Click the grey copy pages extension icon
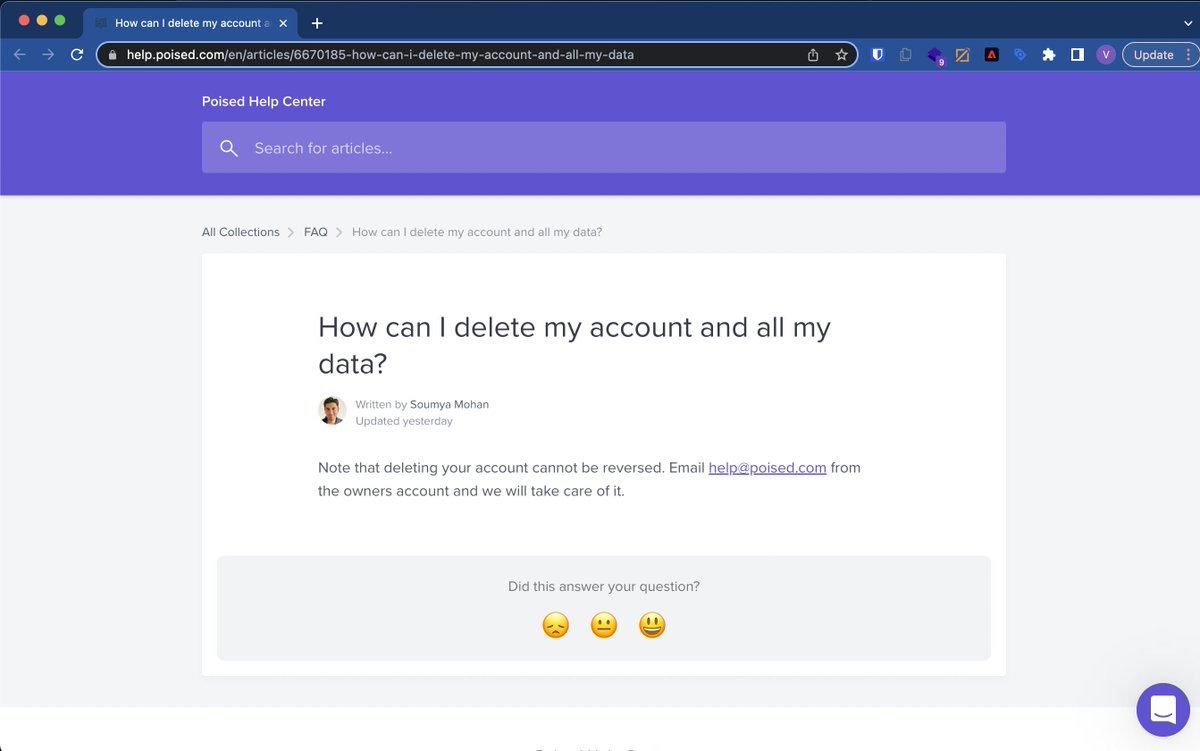 coord(905,55)
